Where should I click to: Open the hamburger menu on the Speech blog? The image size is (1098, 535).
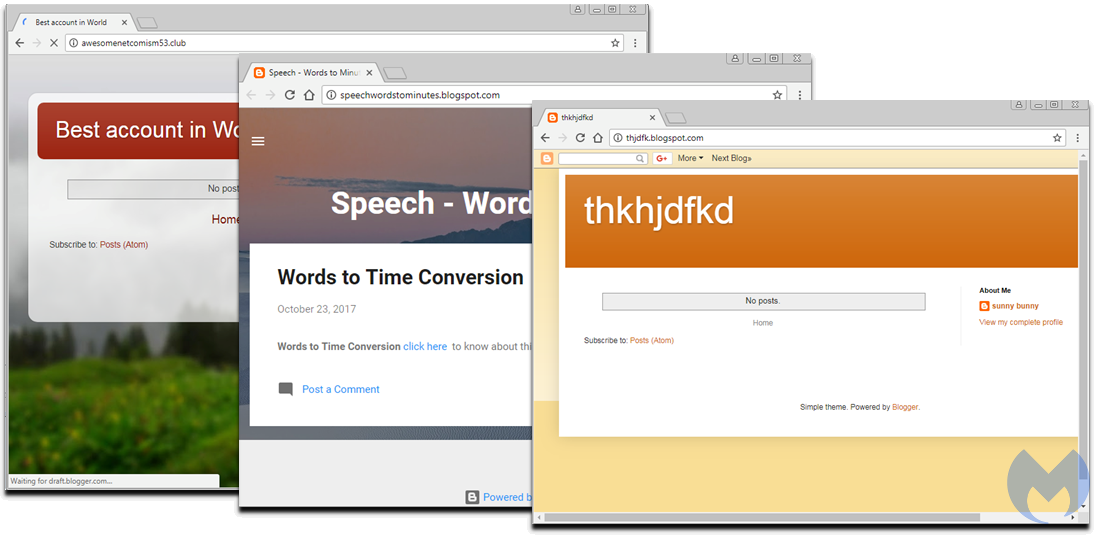[x=258, y=141]
